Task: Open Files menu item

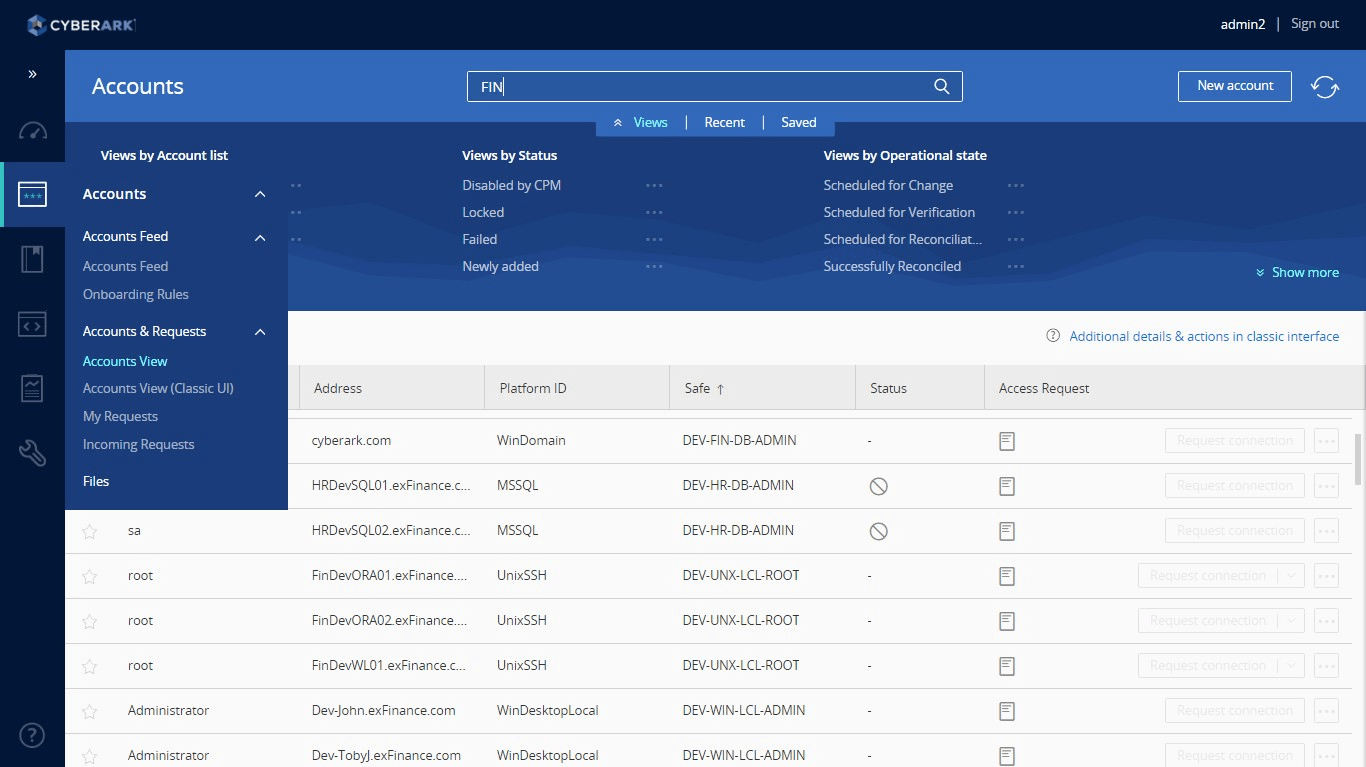Action: point(96,481)
